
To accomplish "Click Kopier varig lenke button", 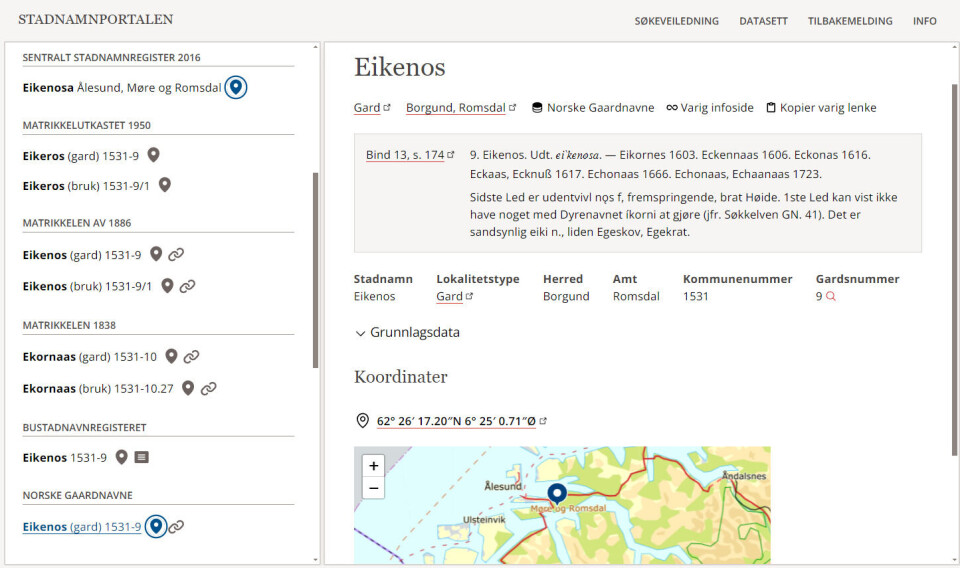I will coord(820,108).
